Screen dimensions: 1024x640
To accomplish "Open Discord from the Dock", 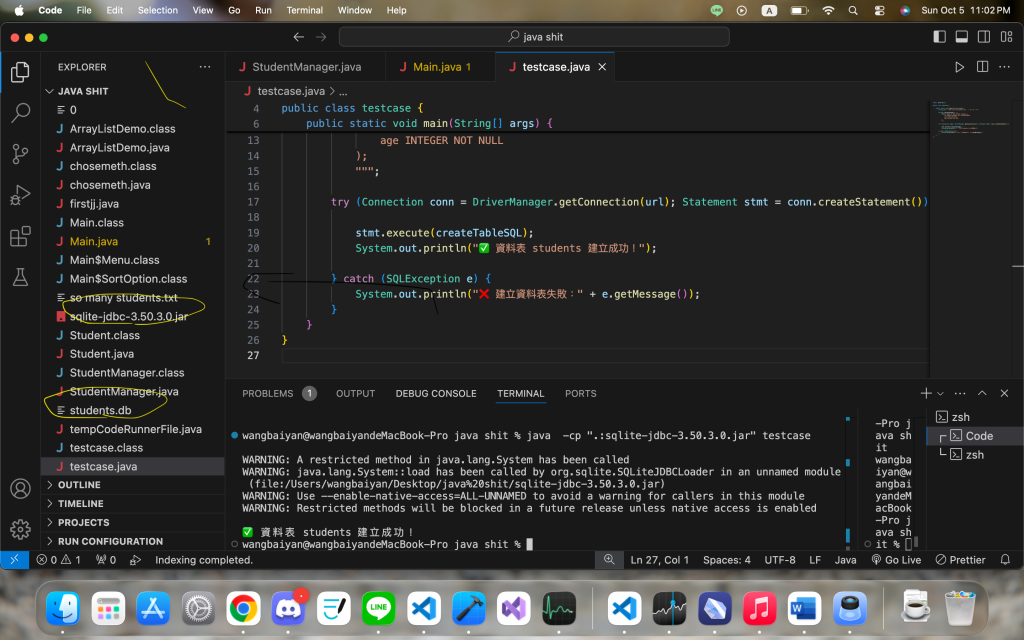I will (288, 609).
